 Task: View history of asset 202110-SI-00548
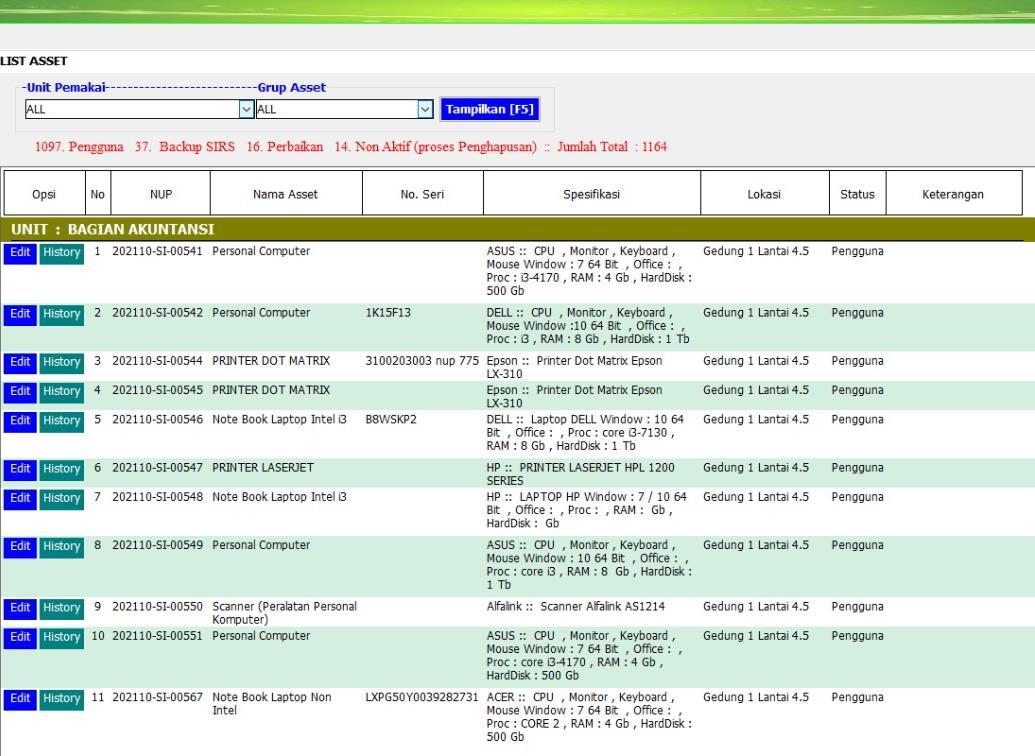point(61,498)
